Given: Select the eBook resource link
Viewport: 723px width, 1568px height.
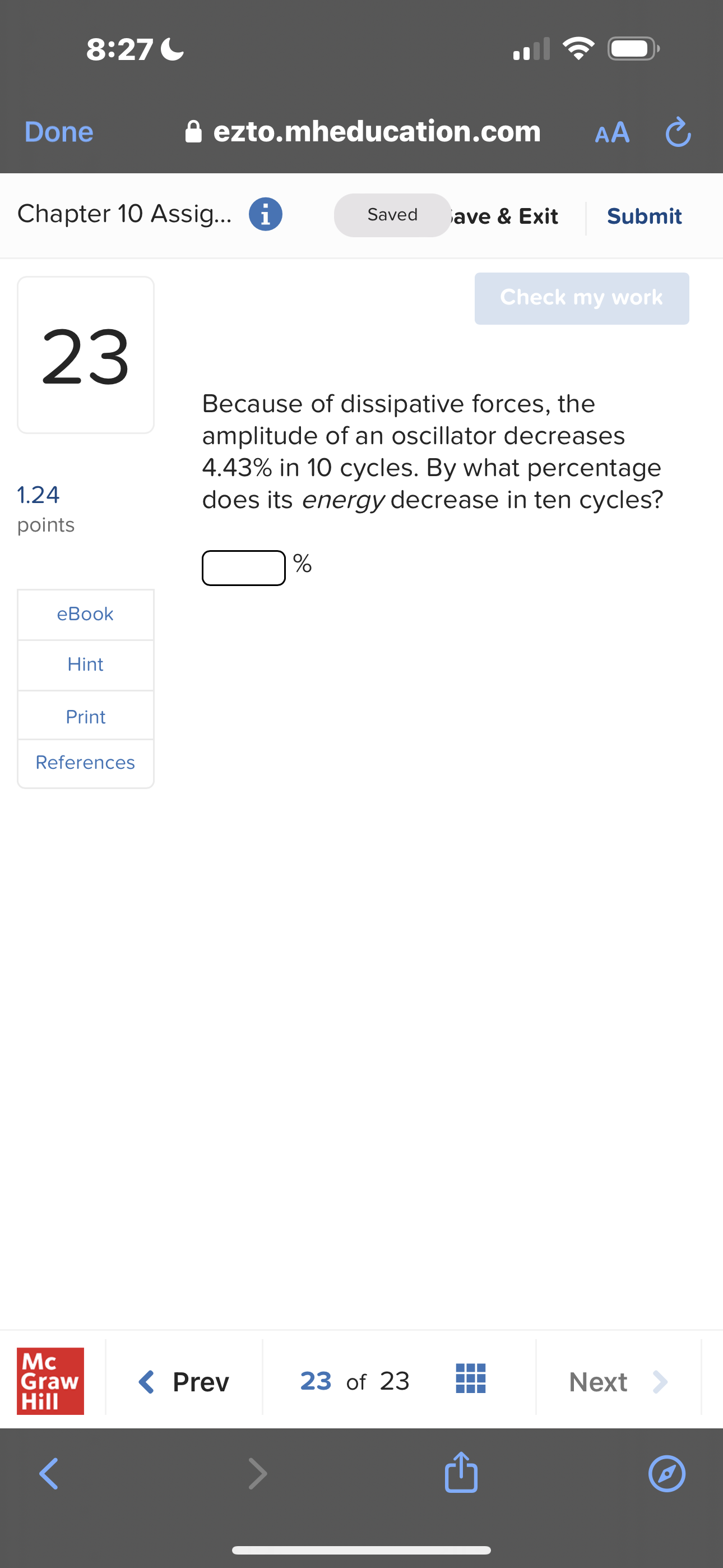Looking at the screenshot, I should [x=85, y=614].
